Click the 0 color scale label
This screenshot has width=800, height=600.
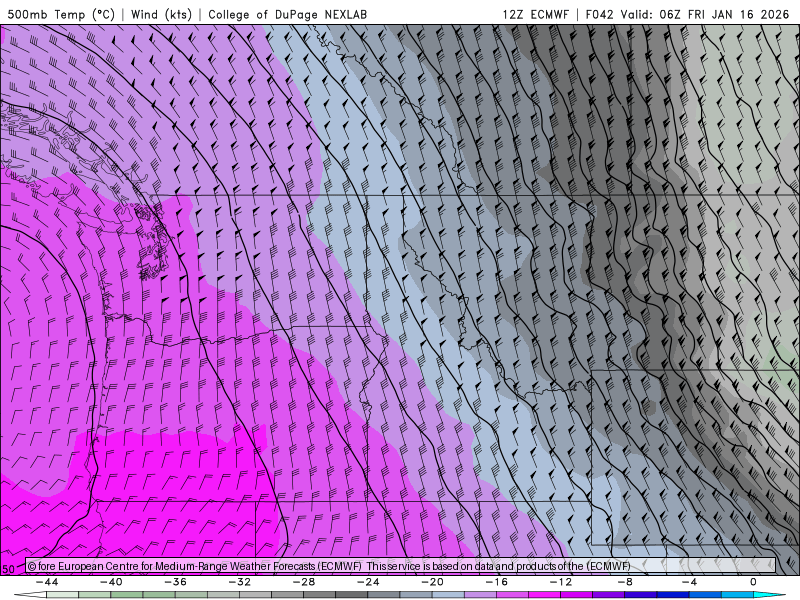tap(753, 582)
